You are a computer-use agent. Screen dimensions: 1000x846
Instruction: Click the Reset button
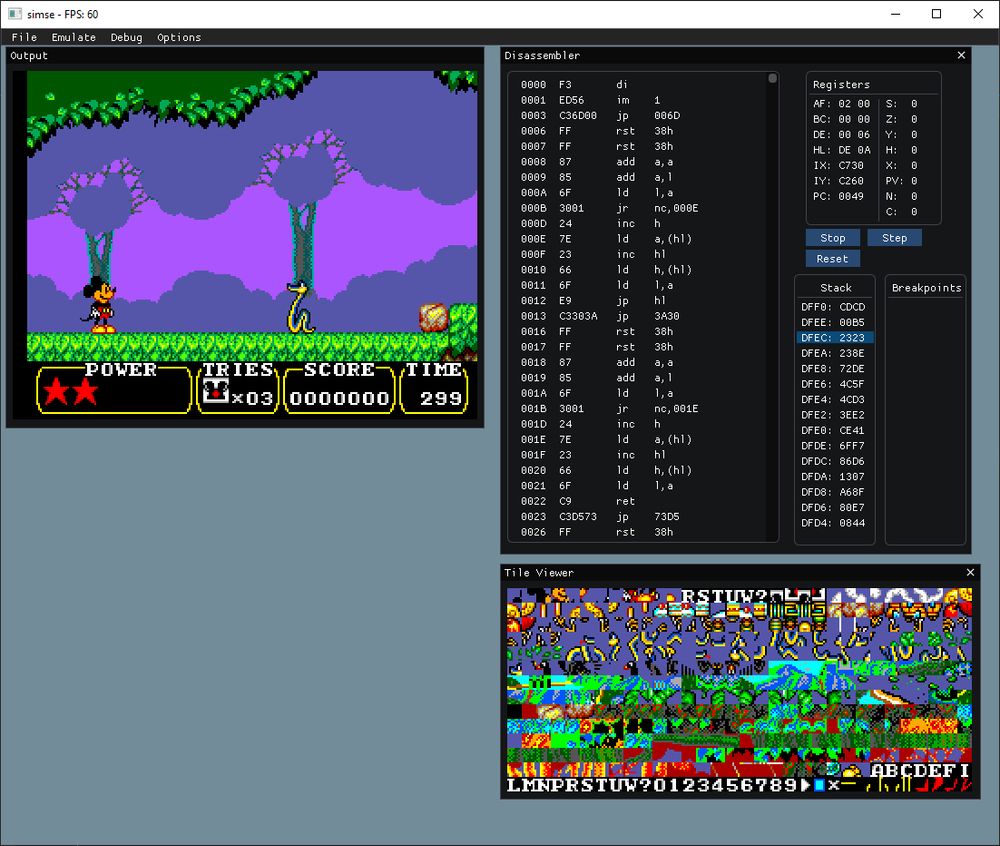pyautogui.click(x=832, y=259)
